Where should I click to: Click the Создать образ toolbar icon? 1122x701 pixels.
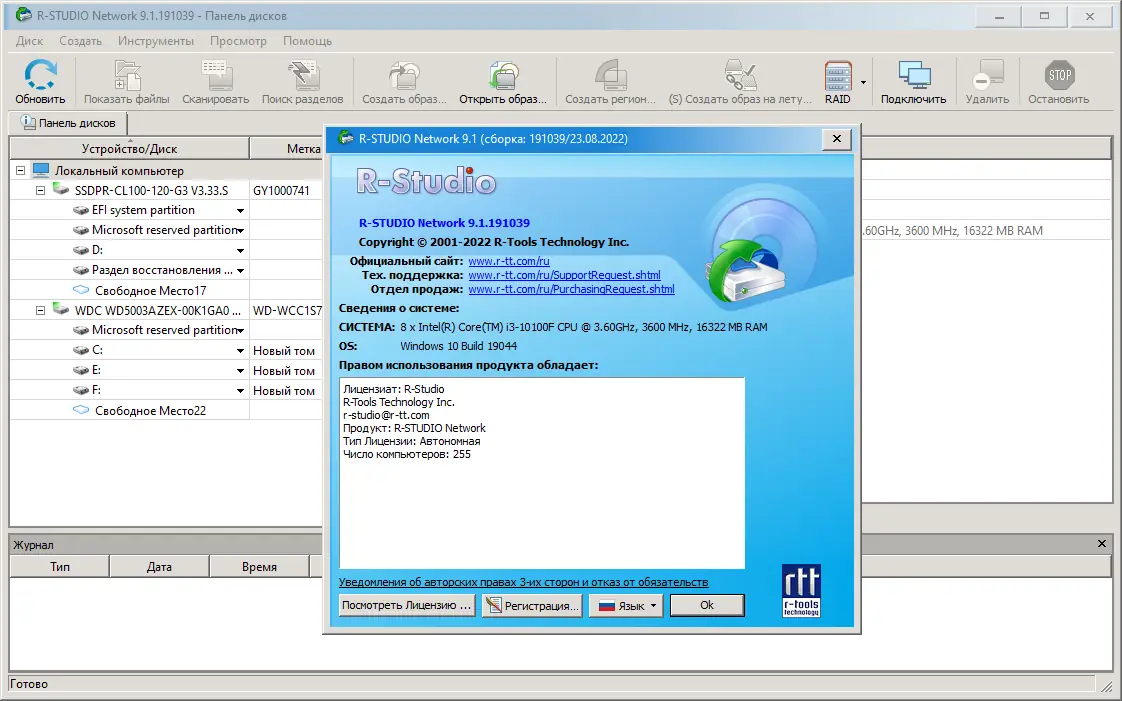coord(404,75)
